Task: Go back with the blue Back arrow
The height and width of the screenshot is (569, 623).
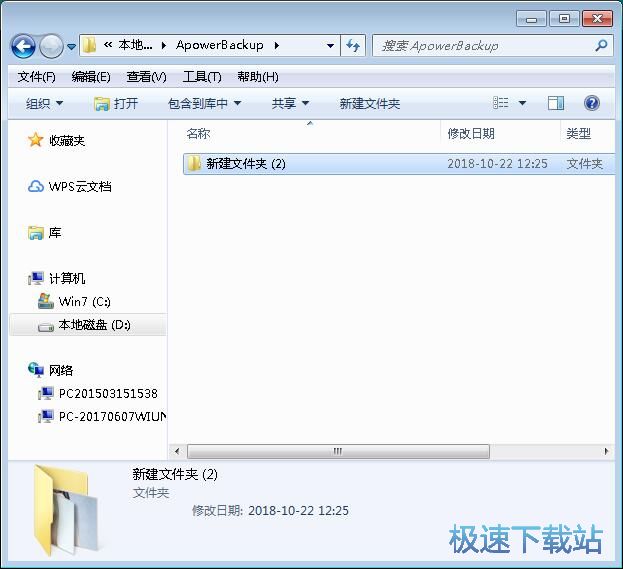Action: click(23, 46)
